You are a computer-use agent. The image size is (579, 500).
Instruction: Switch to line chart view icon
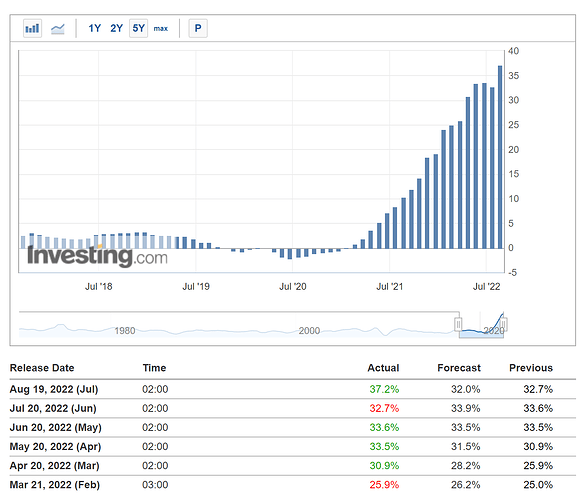58,28
